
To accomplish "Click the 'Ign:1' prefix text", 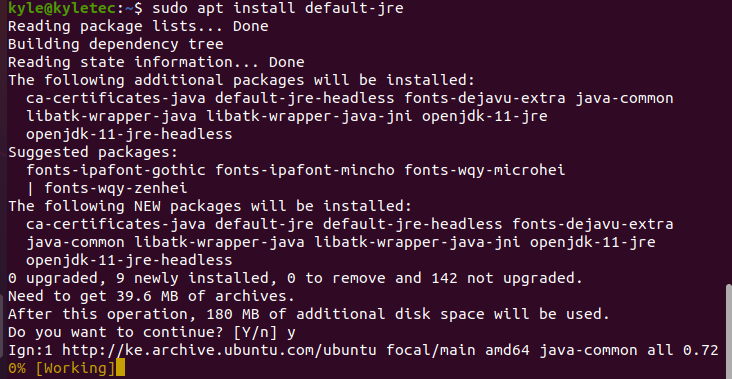I will pos(30,350).
